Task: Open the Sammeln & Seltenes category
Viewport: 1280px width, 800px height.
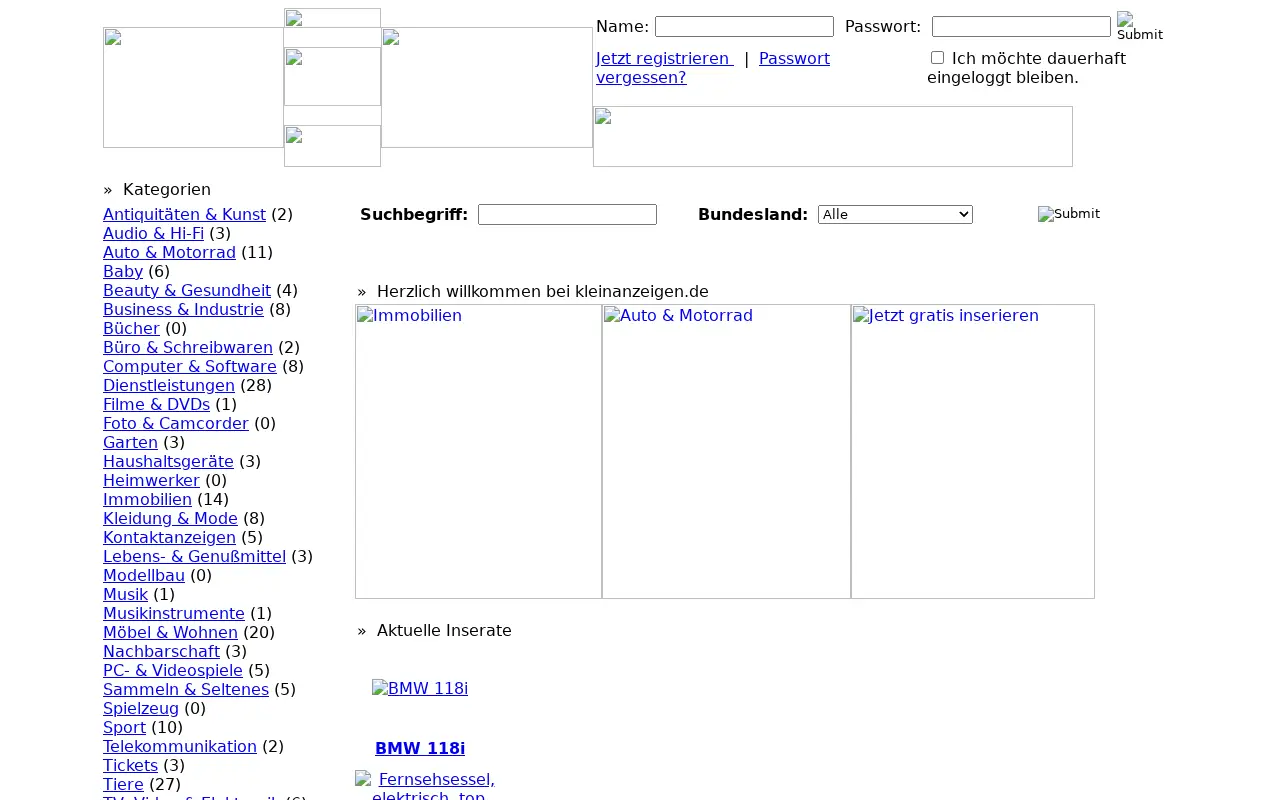Action: tap(186, 689)
